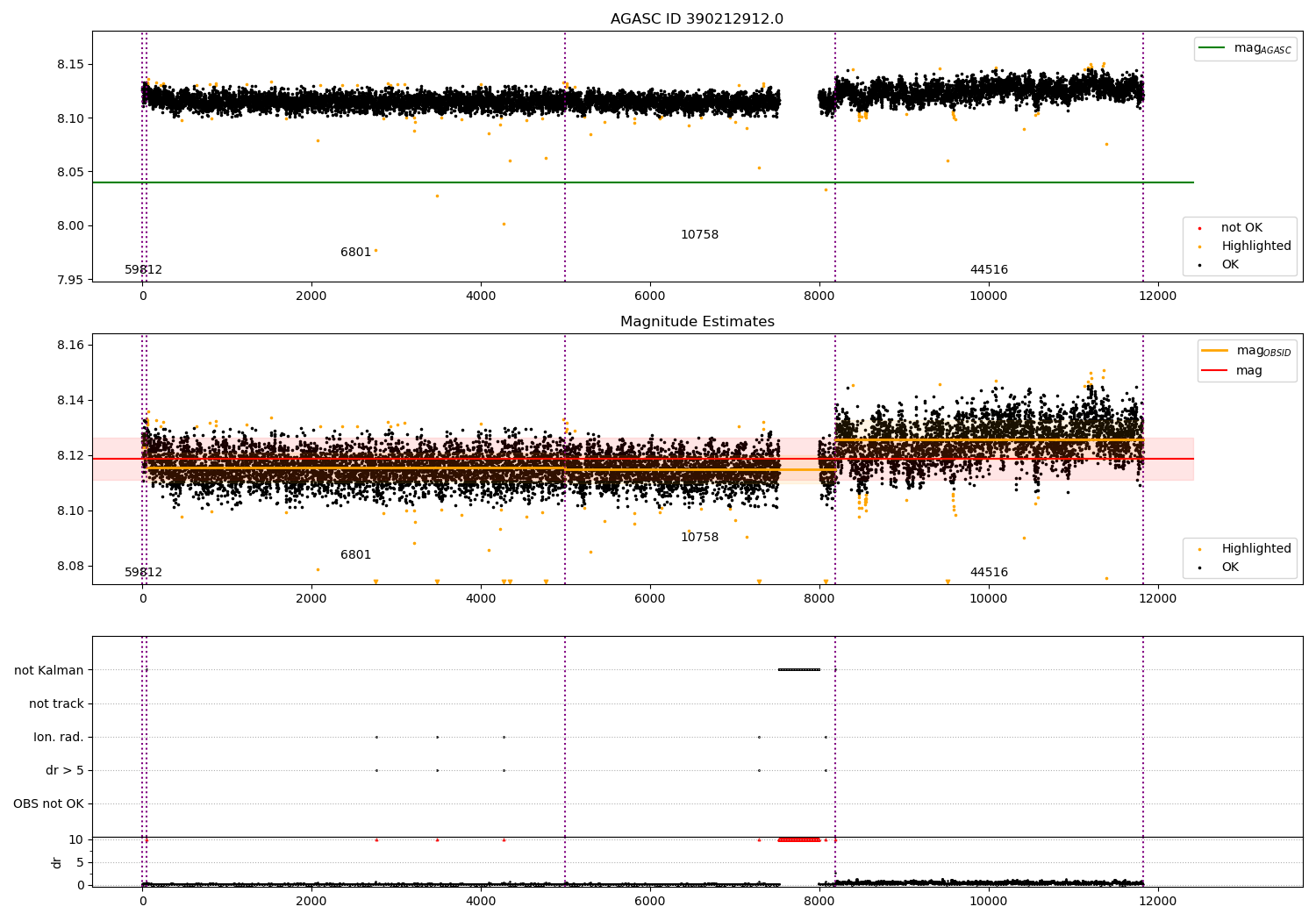
Task: Click obsid label 44516 in top plot
Action: pos(989,270)
